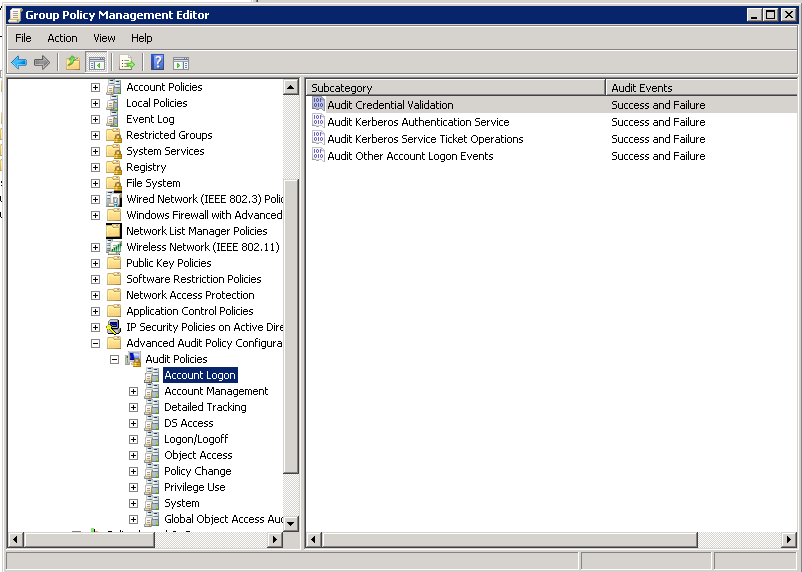Click tree pane horizontal scroll right arrow
The width and height of the screenshot is (802, 572).
[x=275, y=539]
